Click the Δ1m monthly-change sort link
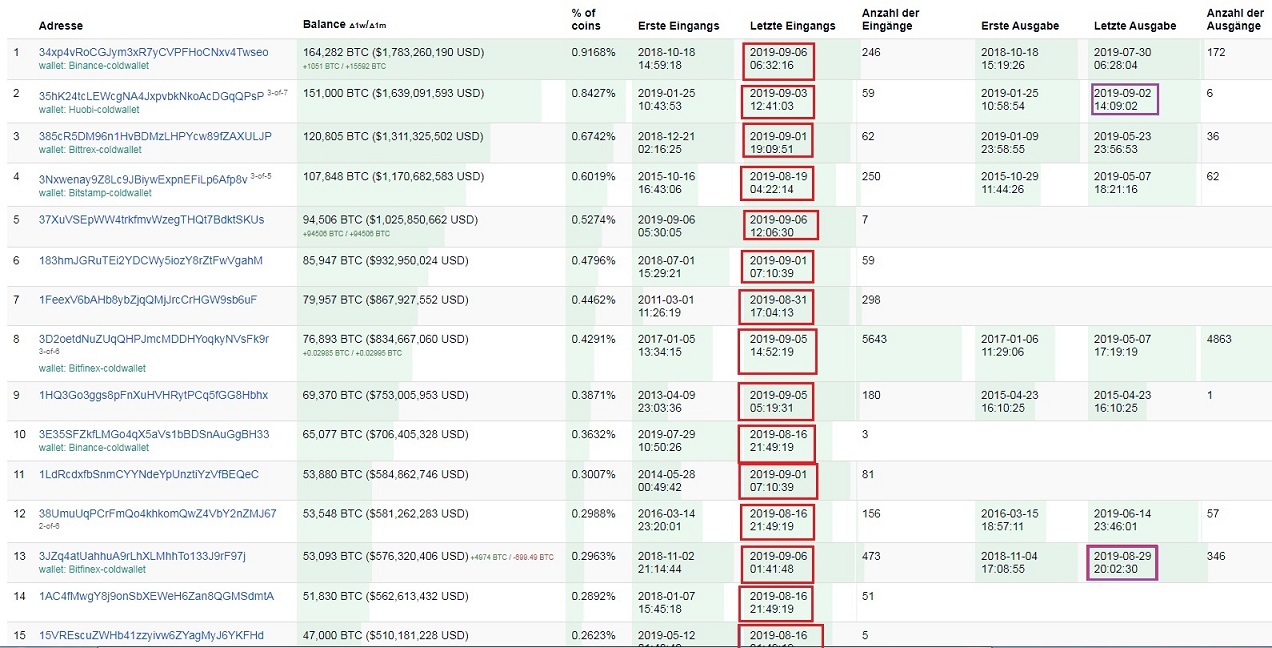This screenshot has width=1272, height=648. tap(377, 24)
